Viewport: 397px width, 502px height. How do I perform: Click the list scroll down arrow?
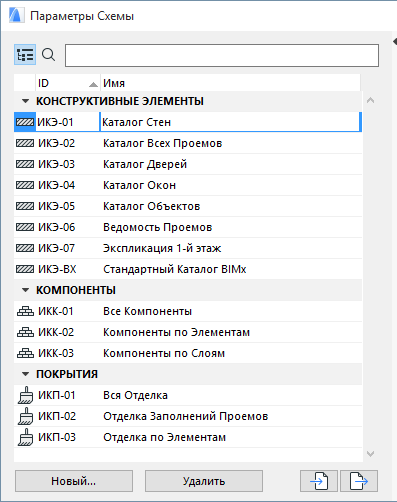coord(370,454)
